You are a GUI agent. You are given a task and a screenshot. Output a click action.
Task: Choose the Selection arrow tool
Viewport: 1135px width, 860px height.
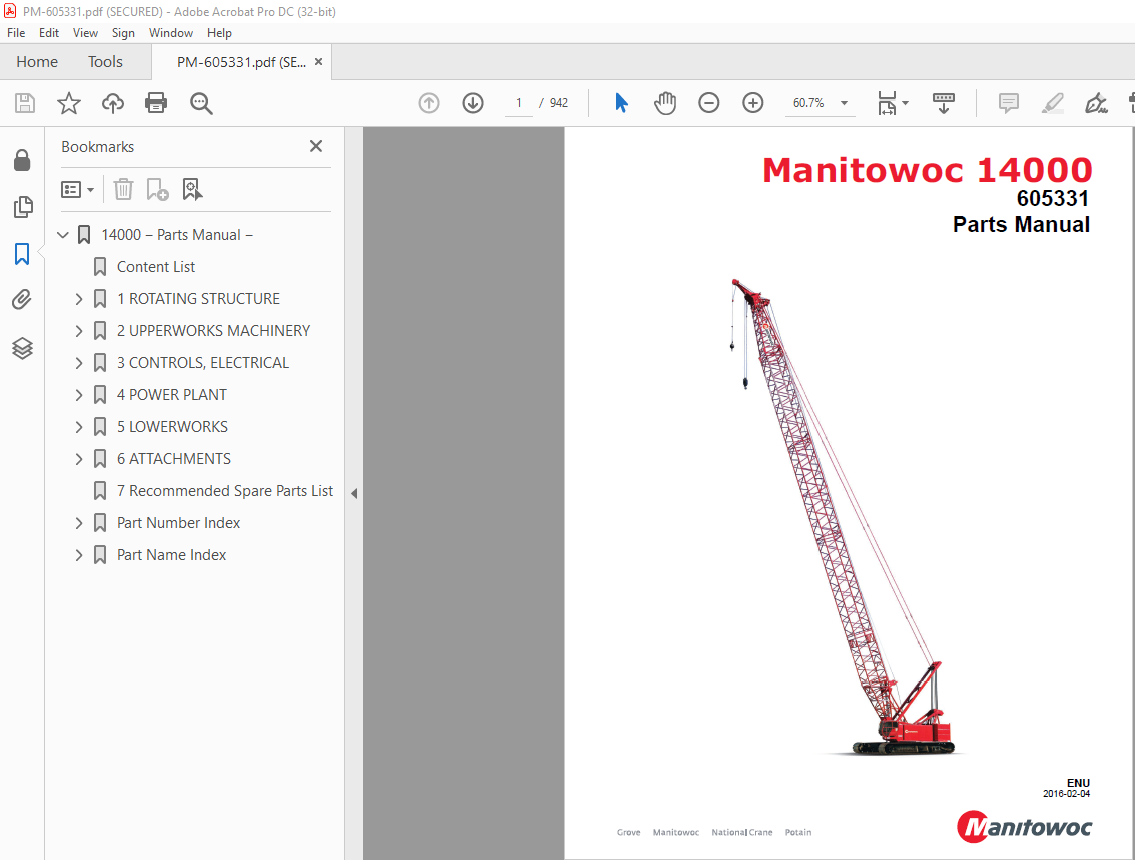pyautogui.click(x=621, y=103)
